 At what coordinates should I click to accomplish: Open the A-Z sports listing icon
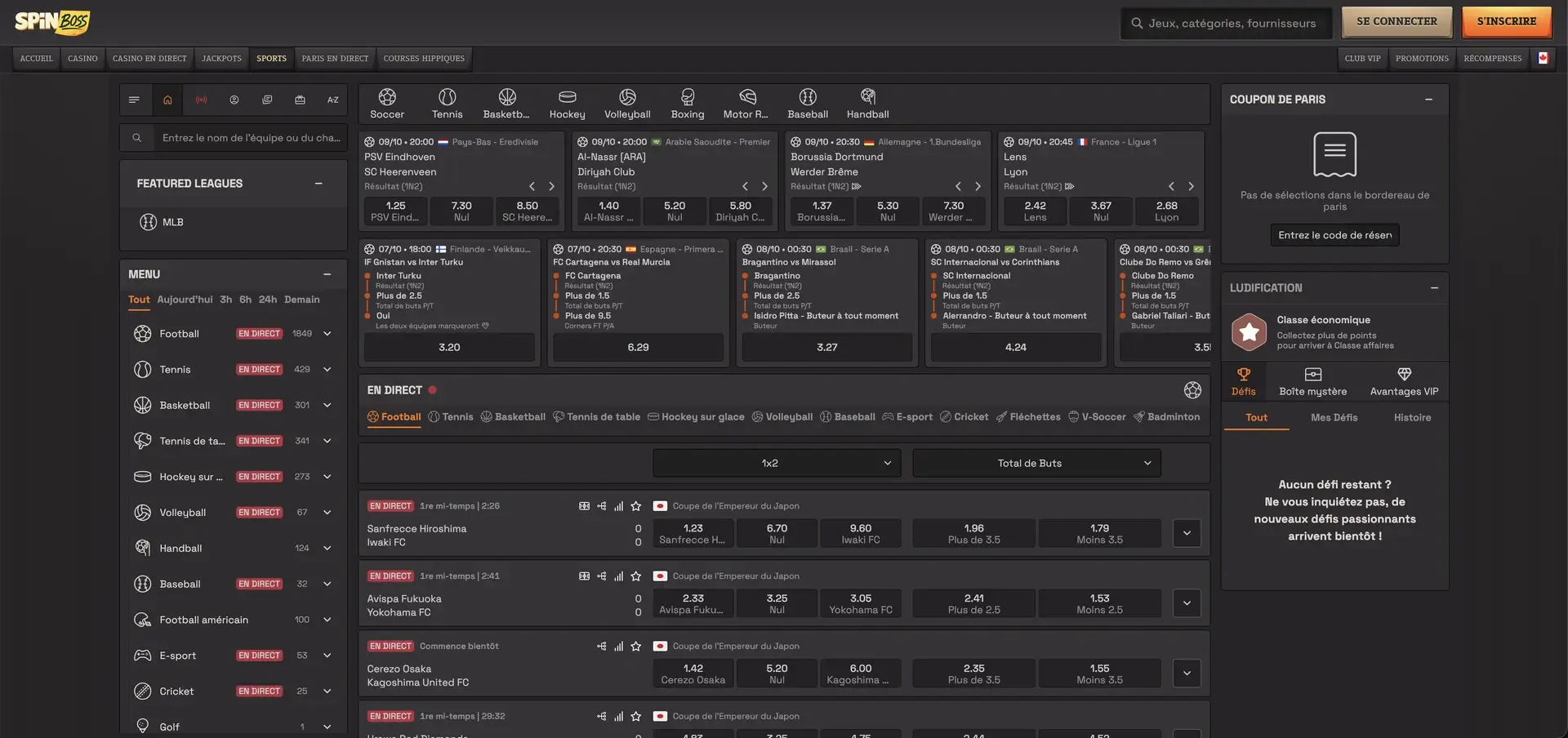point(333,100)
